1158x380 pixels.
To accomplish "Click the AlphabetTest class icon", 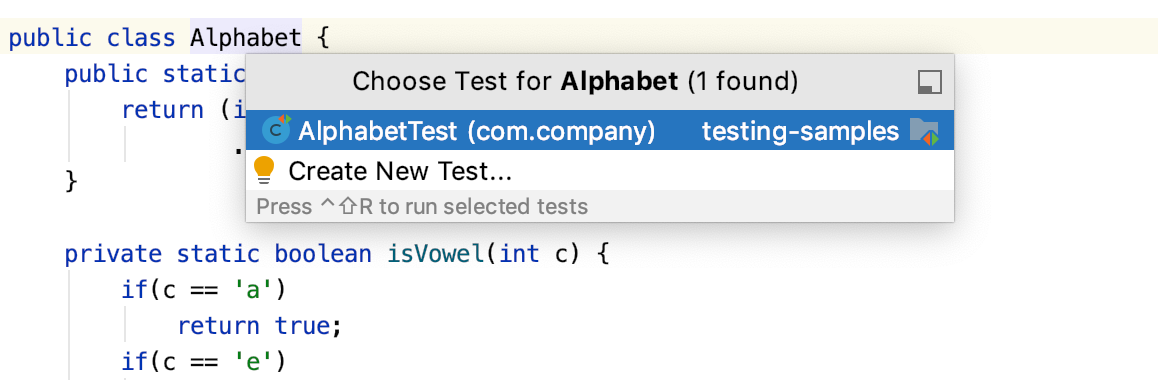I will 277,131.
